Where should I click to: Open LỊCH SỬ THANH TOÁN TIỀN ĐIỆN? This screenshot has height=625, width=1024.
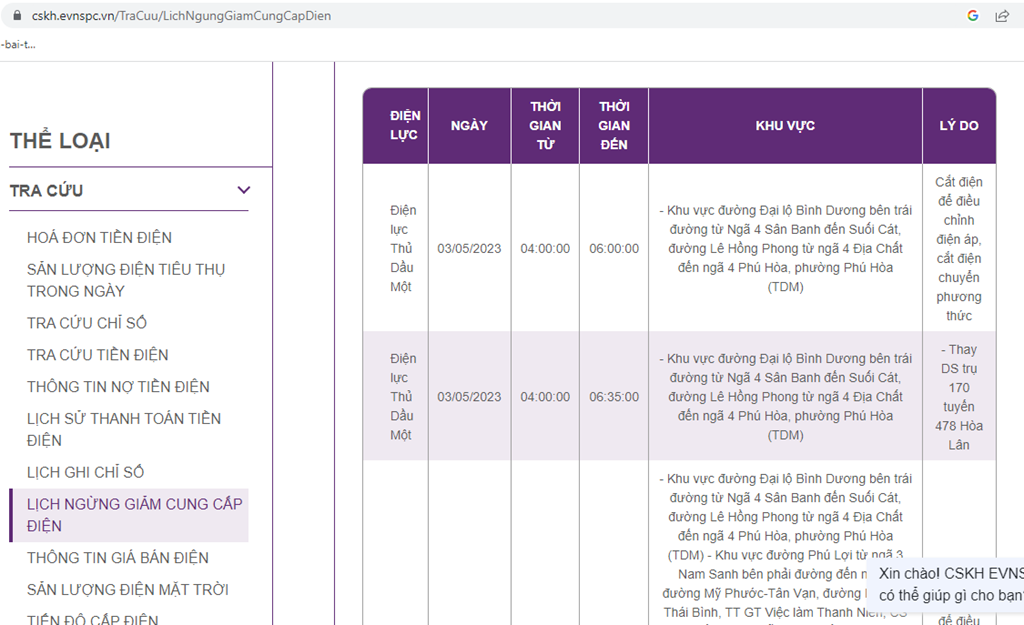(x=124, y=429)
